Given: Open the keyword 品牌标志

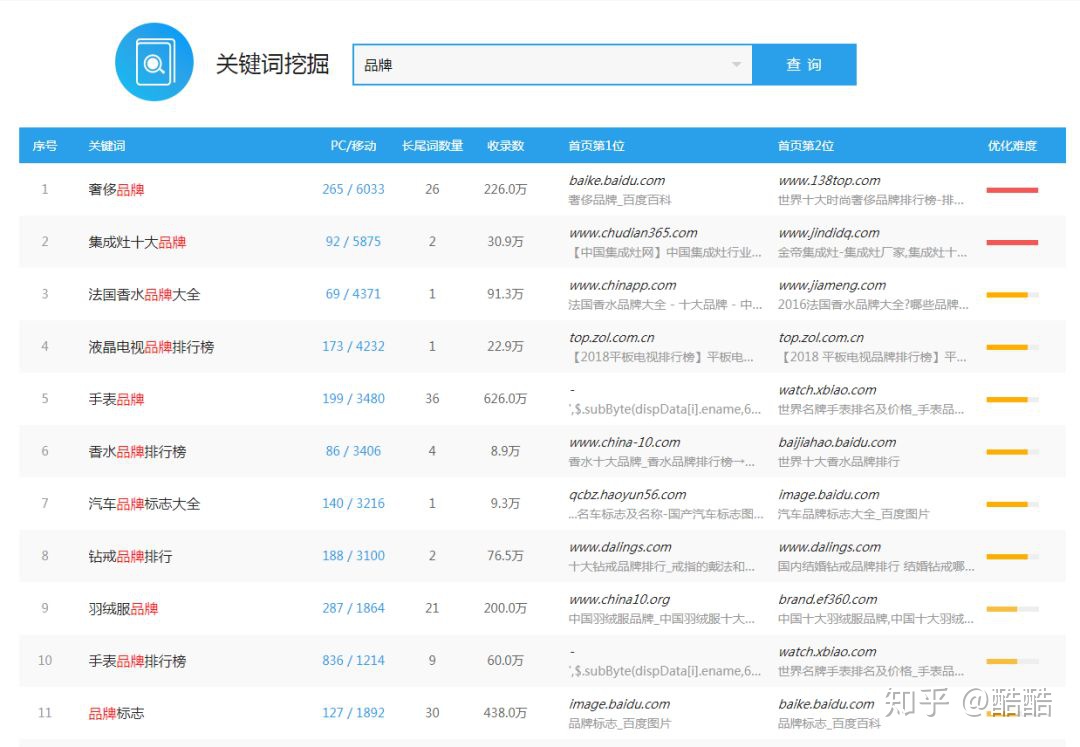Looking at the screenshot, I should (116, 713).
